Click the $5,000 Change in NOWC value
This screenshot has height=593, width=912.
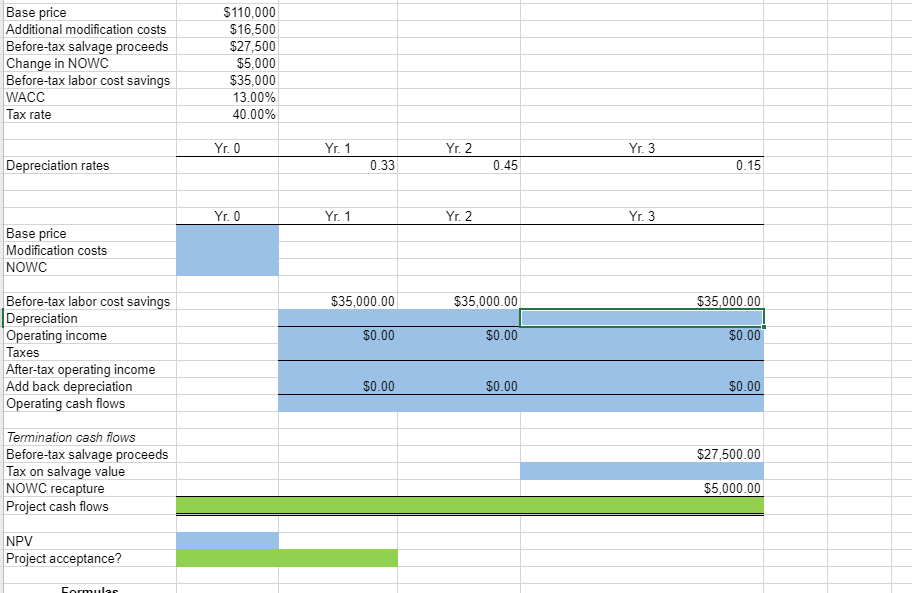227,63
